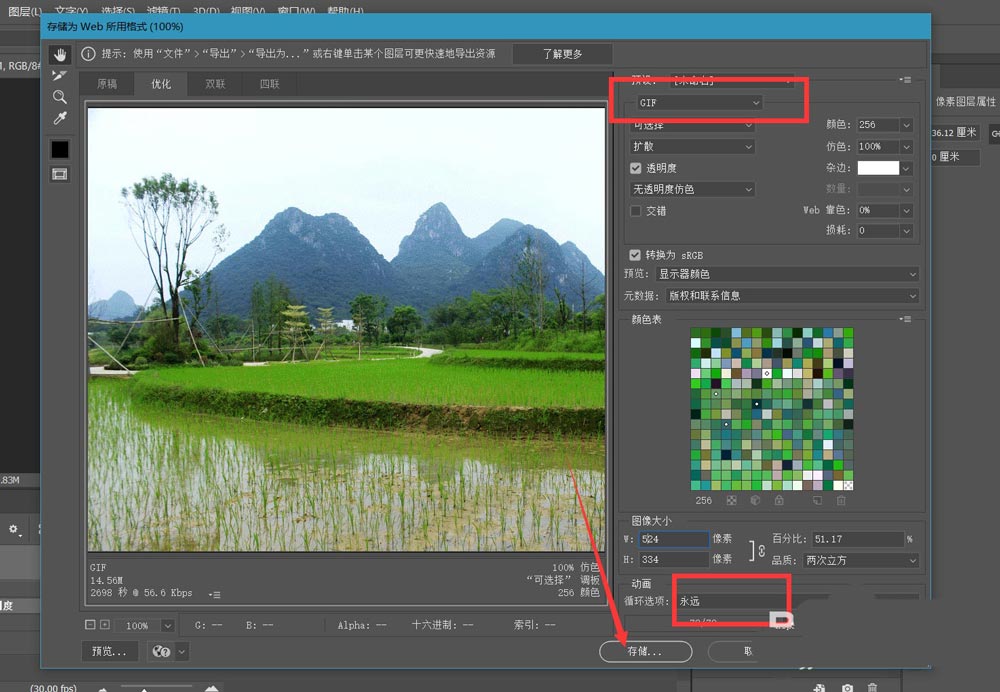Open the 无透明度仿色 dropdown
This screenshot has width=1000, height=692.
click(692, 189)
